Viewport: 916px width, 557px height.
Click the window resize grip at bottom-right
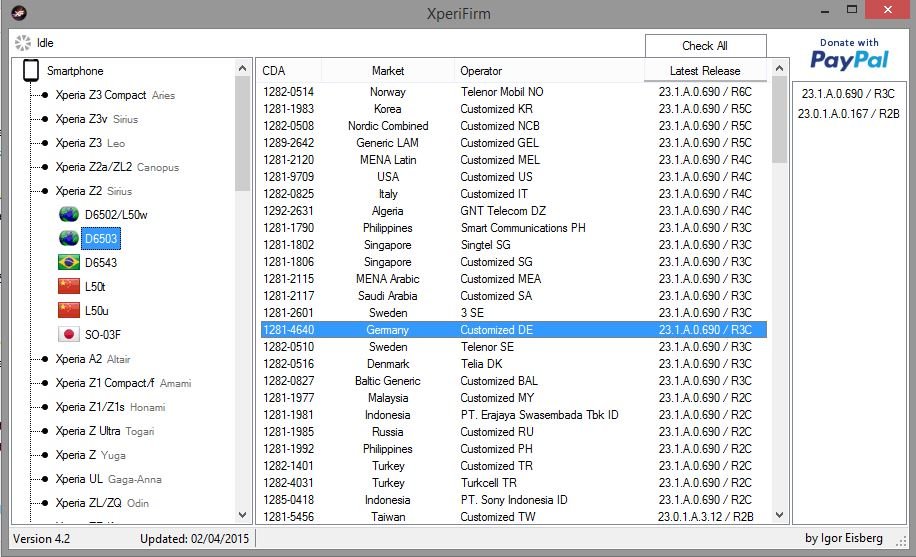[x=901, y=542]
